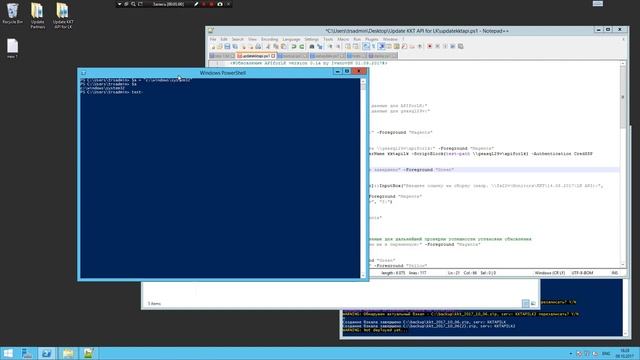Open the Language menu in Notepad++
This screenshot has height=360, width=640.
[291, 39]
